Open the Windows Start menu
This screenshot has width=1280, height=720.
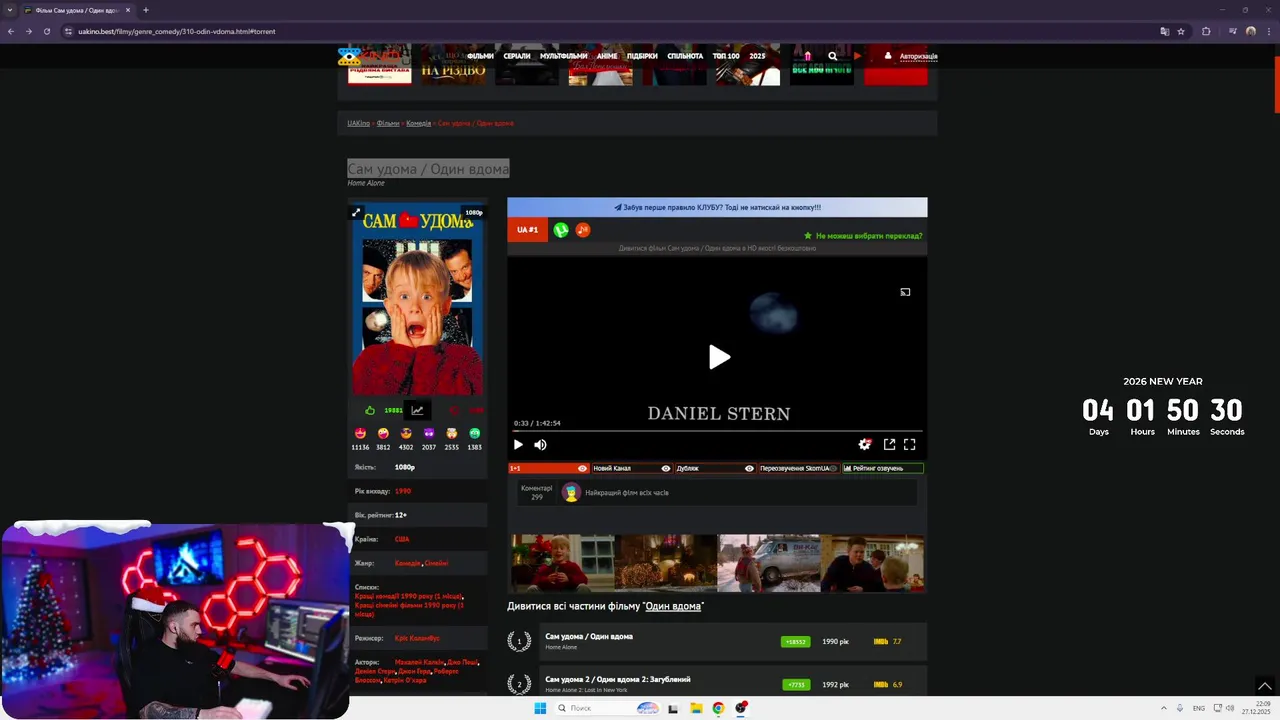tap(540, 708)
